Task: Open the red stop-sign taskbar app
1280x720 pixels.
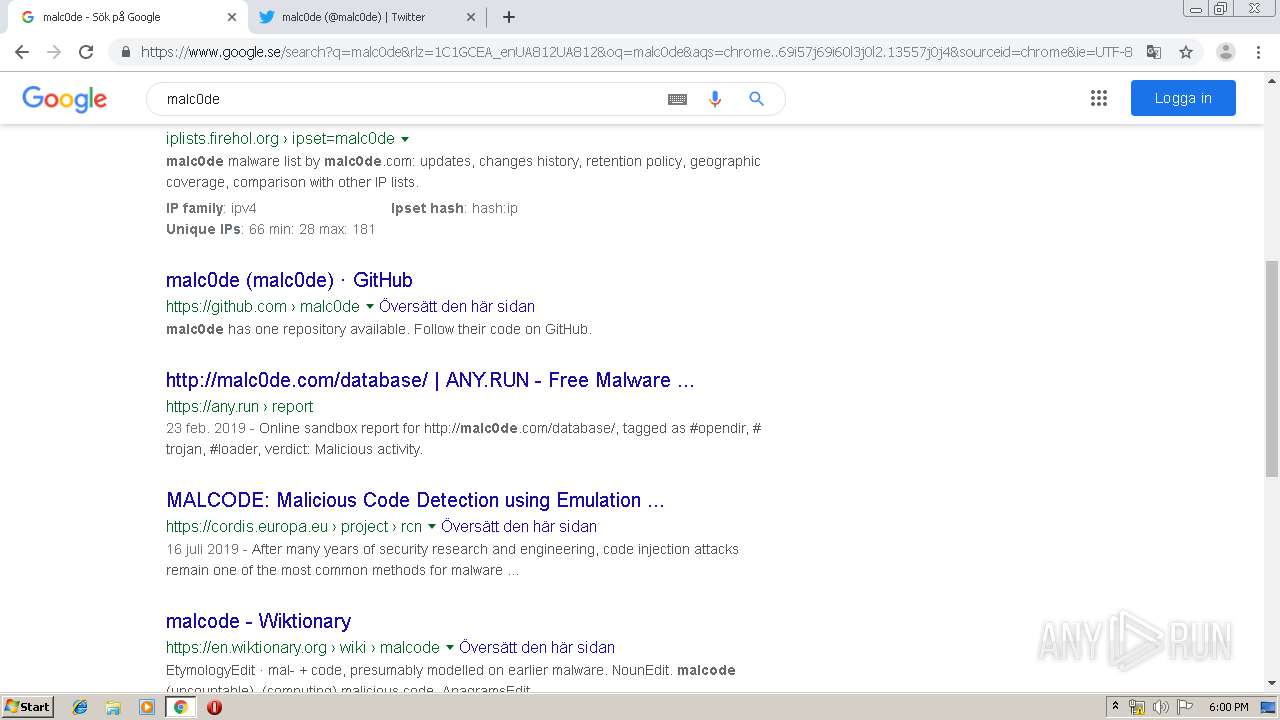Action: tap(214, 707)
